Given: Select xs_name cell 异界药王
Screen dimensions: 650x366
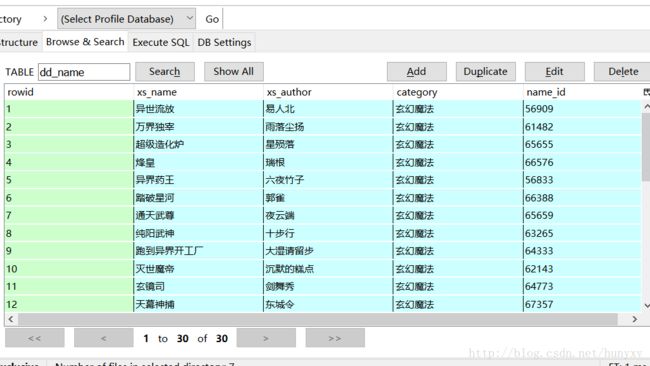Looking at the screenshot, I should pyautogui.click(x=198, y=180).
